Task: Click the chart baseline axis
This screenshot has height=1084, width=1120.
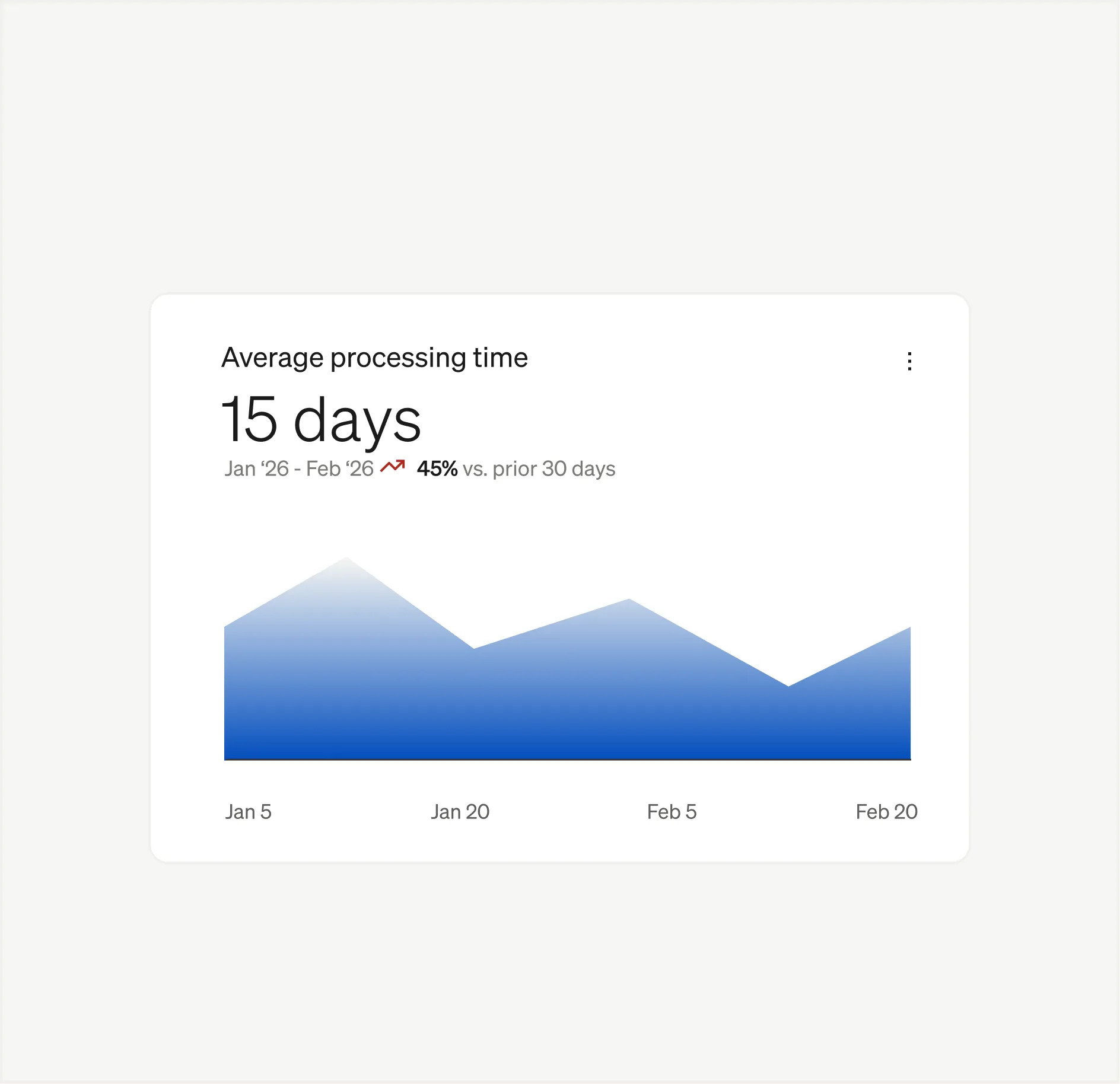Action: (x=564, y=758)
